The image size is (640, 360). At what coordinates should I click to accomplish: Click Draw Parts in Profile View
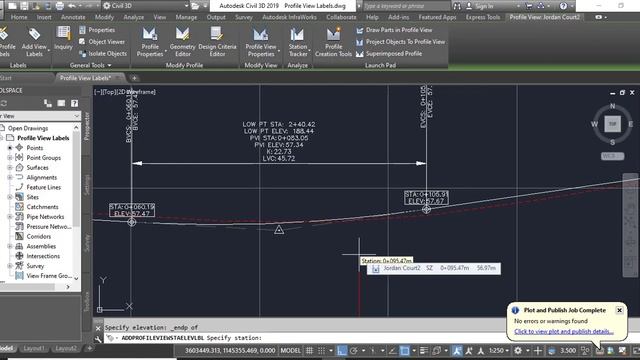(394, 30)
